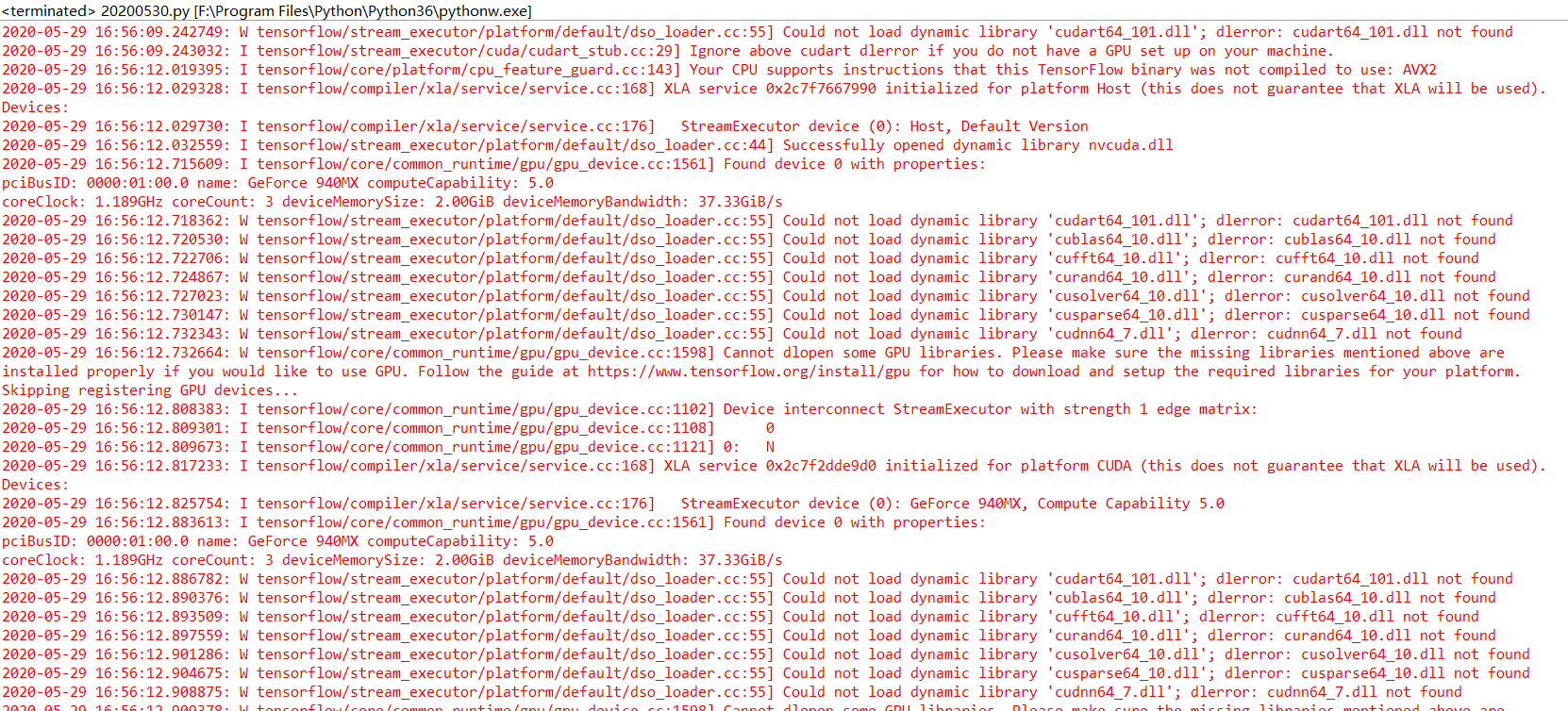1568x711 pixels.
Task: Select curand64_10.dll warning at 16:56:12.897559
Action: point(749,636)
